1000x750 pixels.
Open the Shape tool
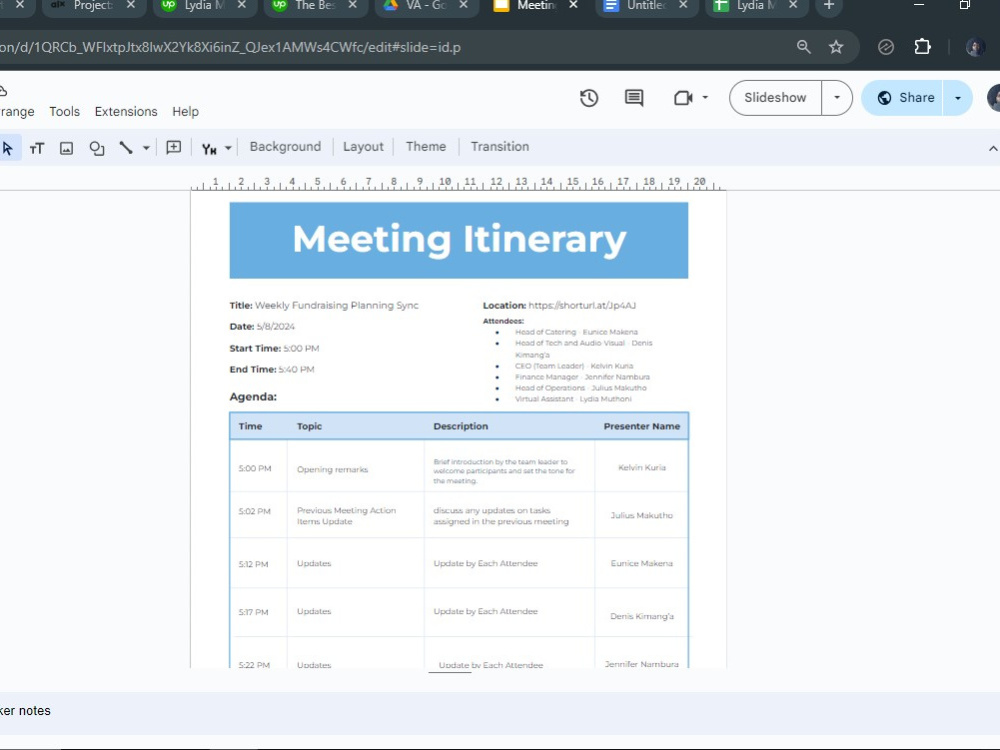tap(96, 148)
